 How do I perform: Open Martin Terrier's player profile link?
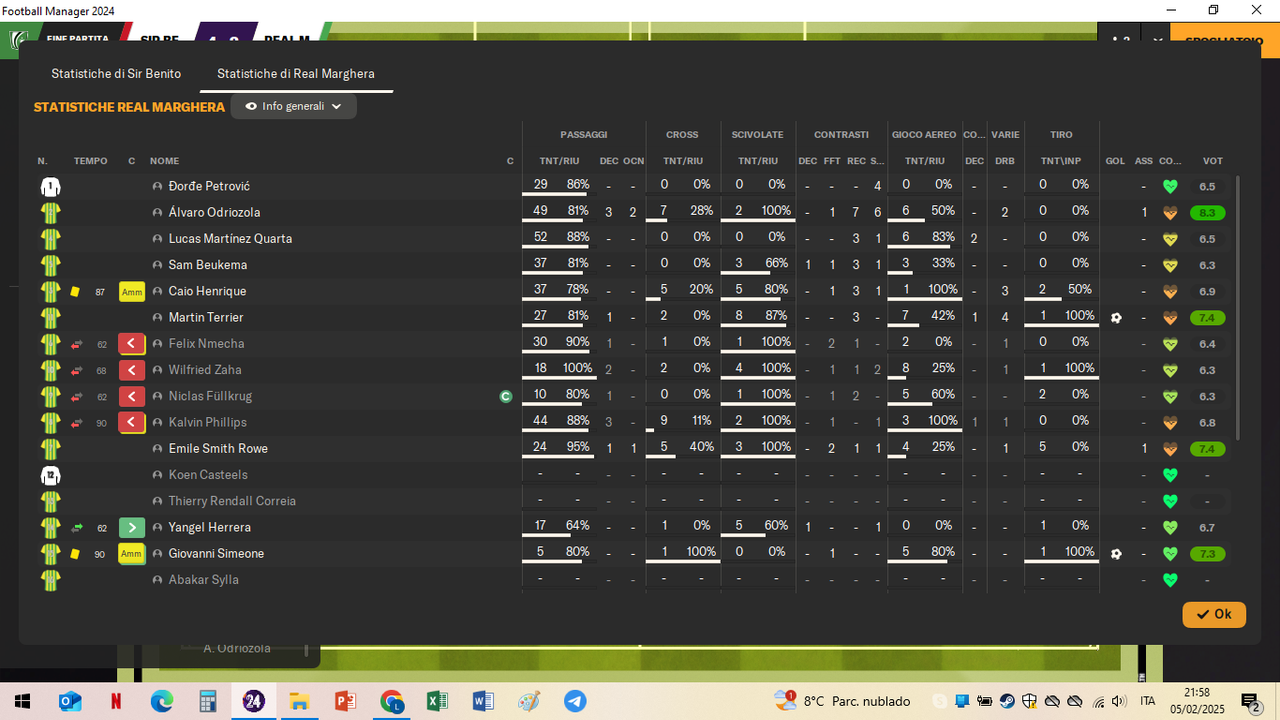pos(206,318)
